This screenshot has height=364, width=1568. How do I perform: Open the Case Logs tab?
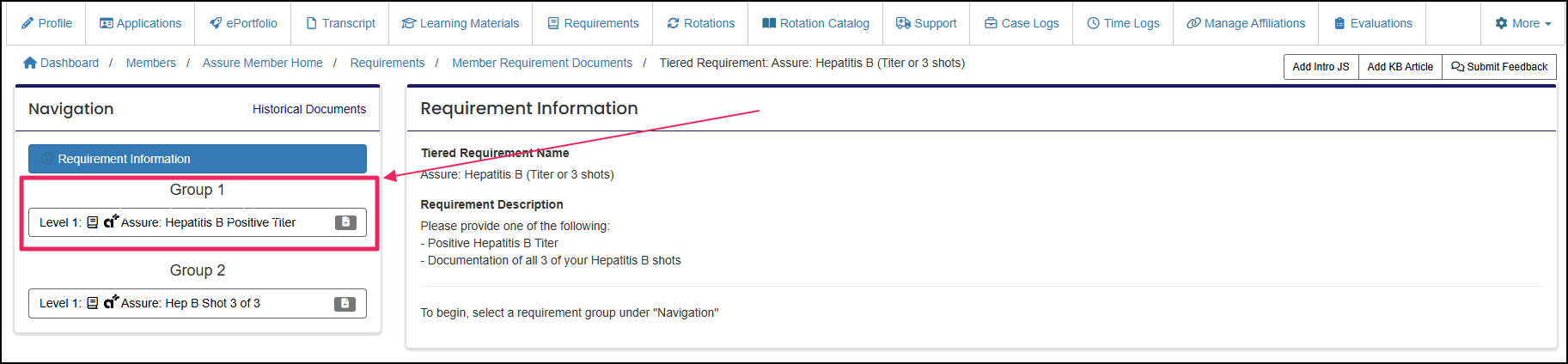pyautogui.click(x=1022, y=23)
